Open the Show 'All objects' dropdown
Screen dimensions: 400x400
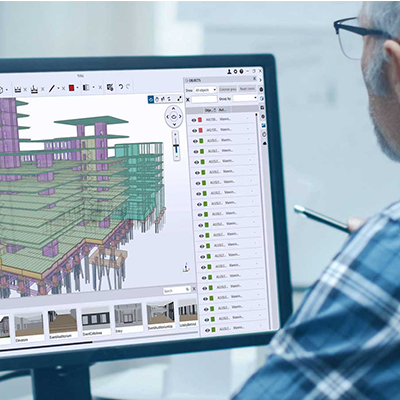coord(205,90)
